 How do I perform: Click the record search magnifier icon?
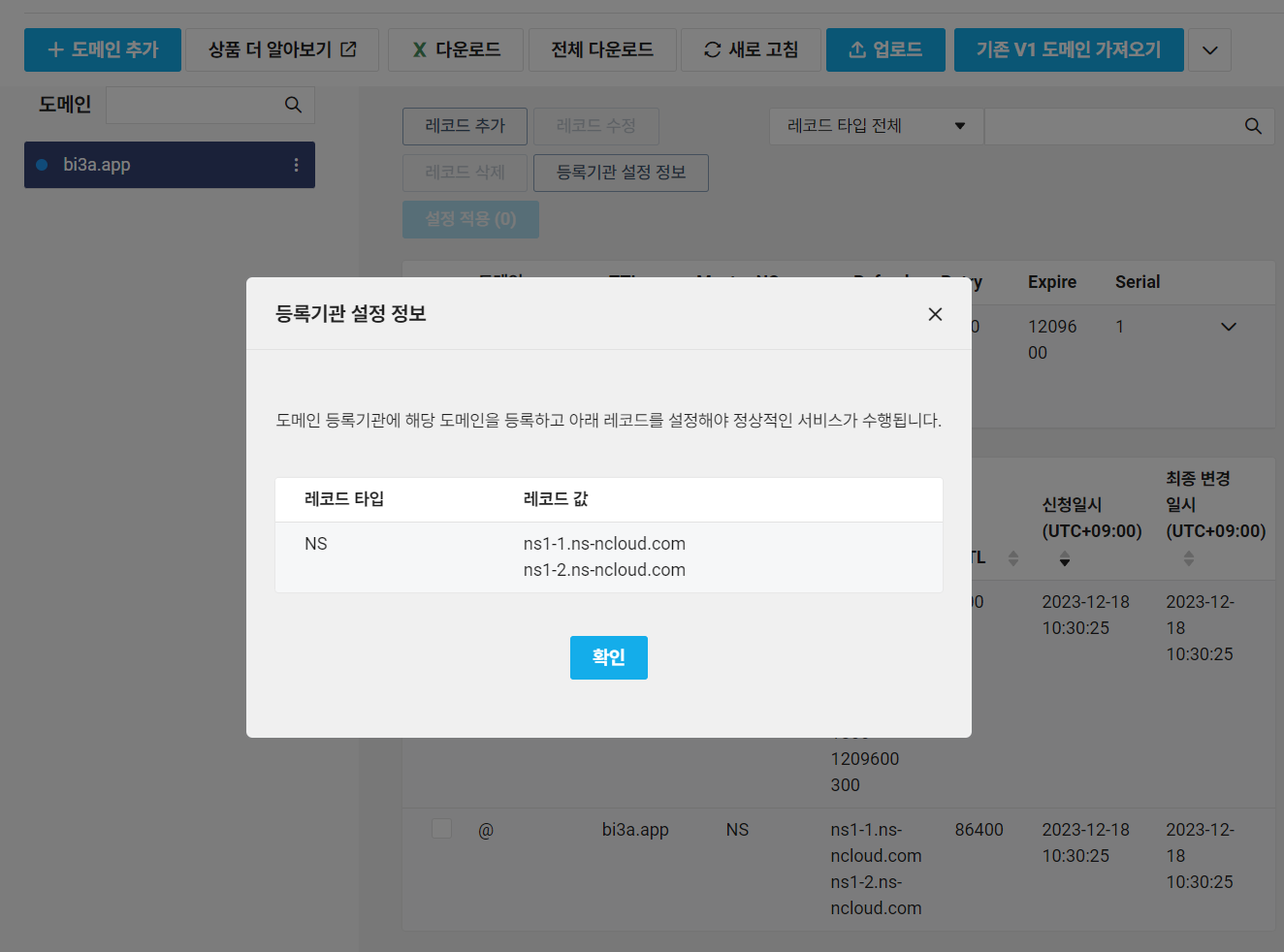pos(1252,126)
